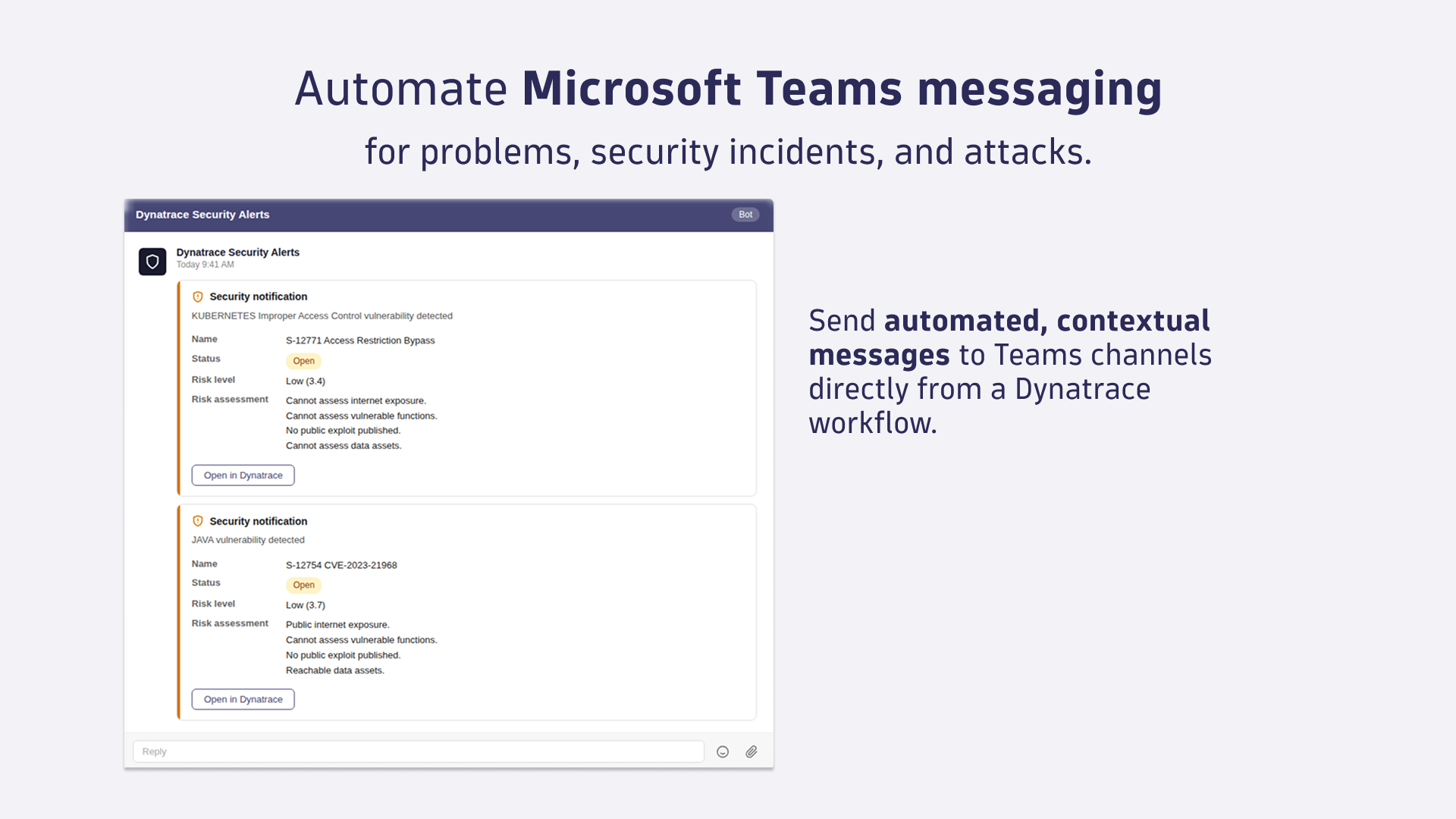
Task: Click the Low (3.4) risk level value
Action: (306, 381)
